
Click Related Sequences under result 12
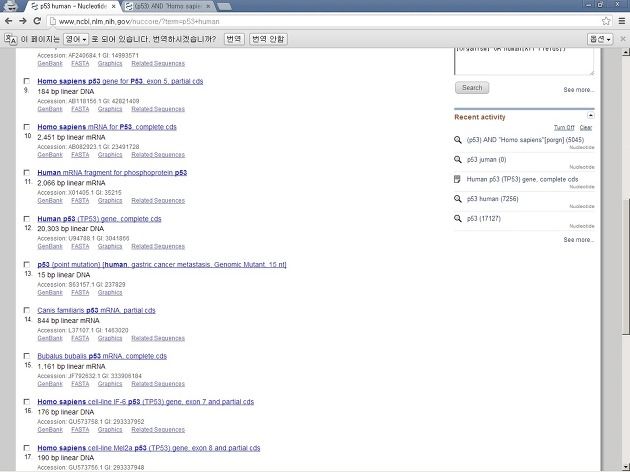click(158, 246)
